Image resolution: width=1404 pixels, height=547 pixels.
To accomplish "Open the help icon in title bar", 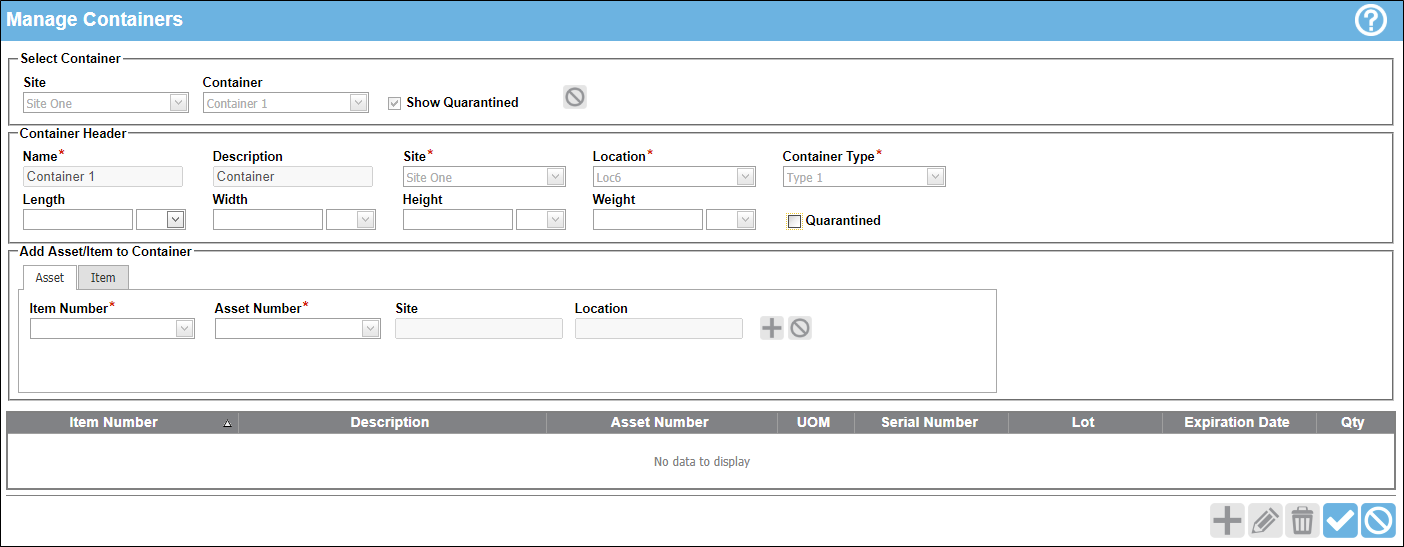I will click(1370, 20).
